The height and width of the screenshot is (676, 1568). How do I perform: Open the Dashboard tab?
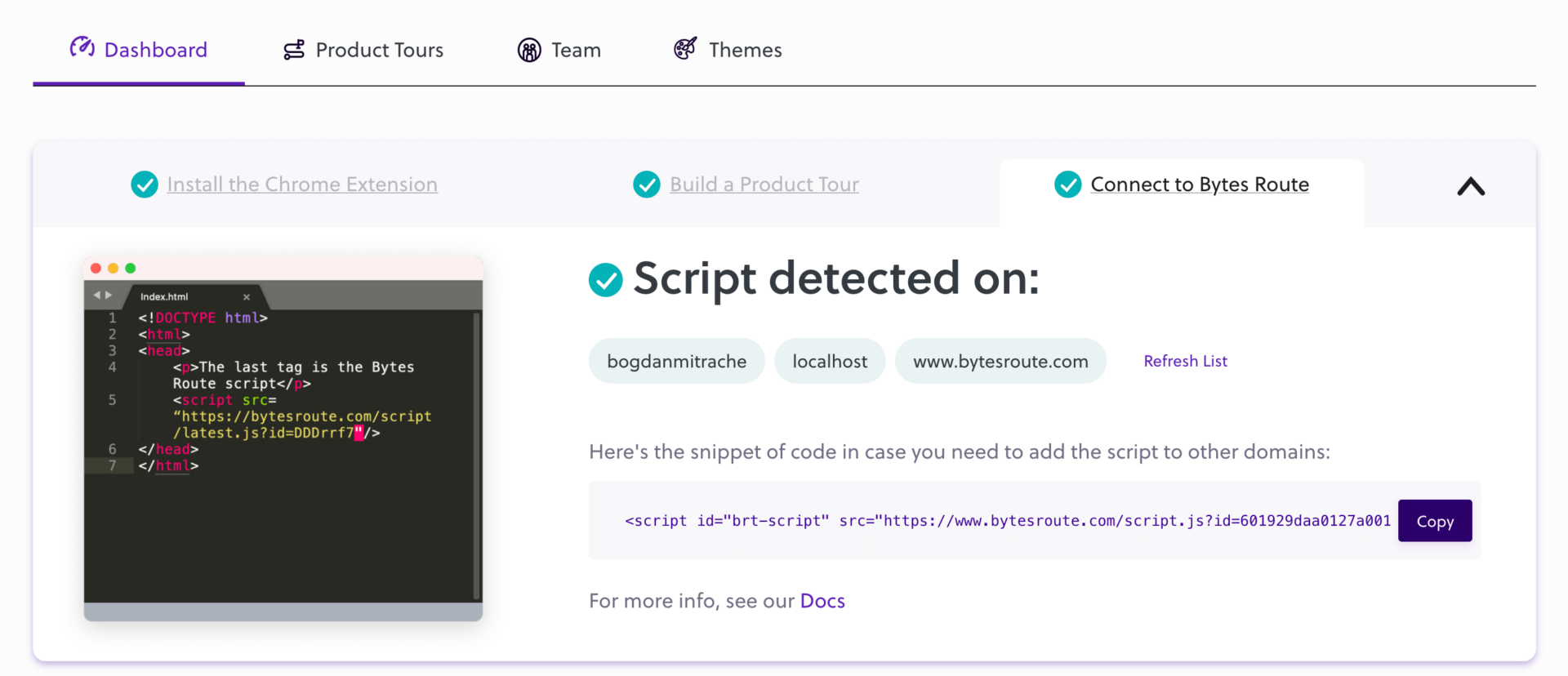139,50
